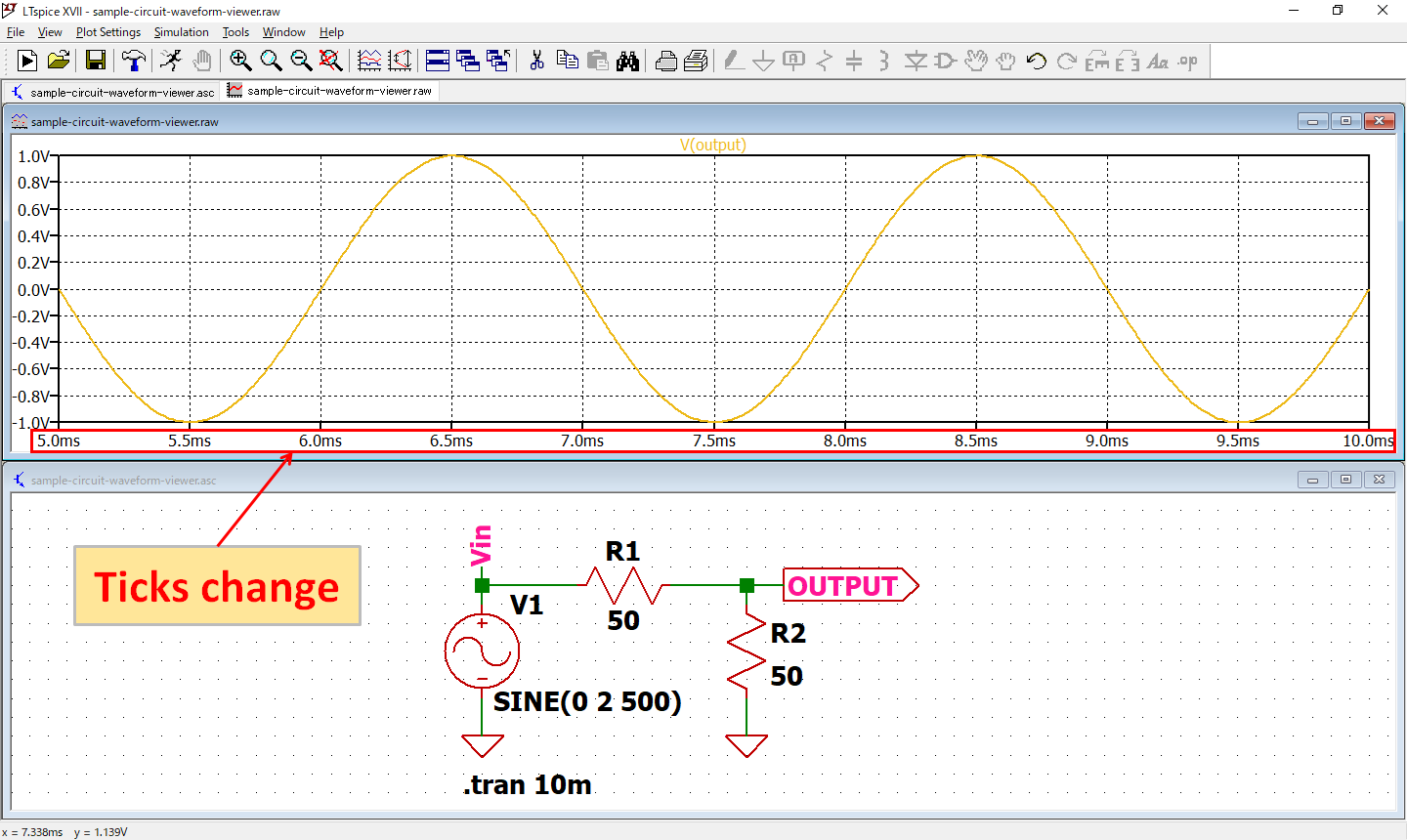
Task: Open the Label Net tool
Action: tap(795, 61)
